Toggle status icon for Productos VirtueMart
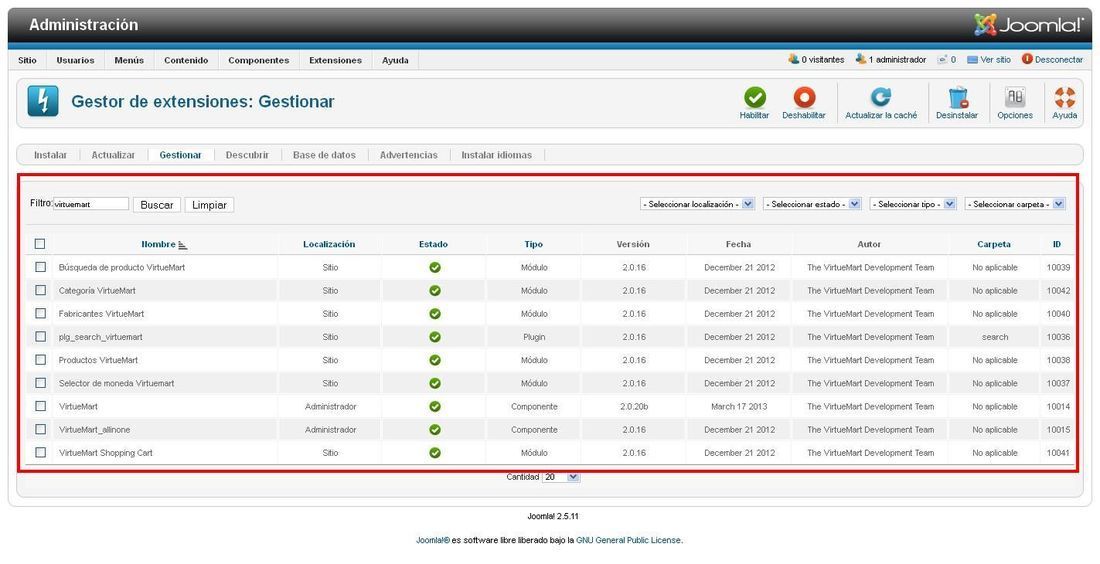Image resolution: width=1100 pixels, height=564 pixels. point(435,360)
